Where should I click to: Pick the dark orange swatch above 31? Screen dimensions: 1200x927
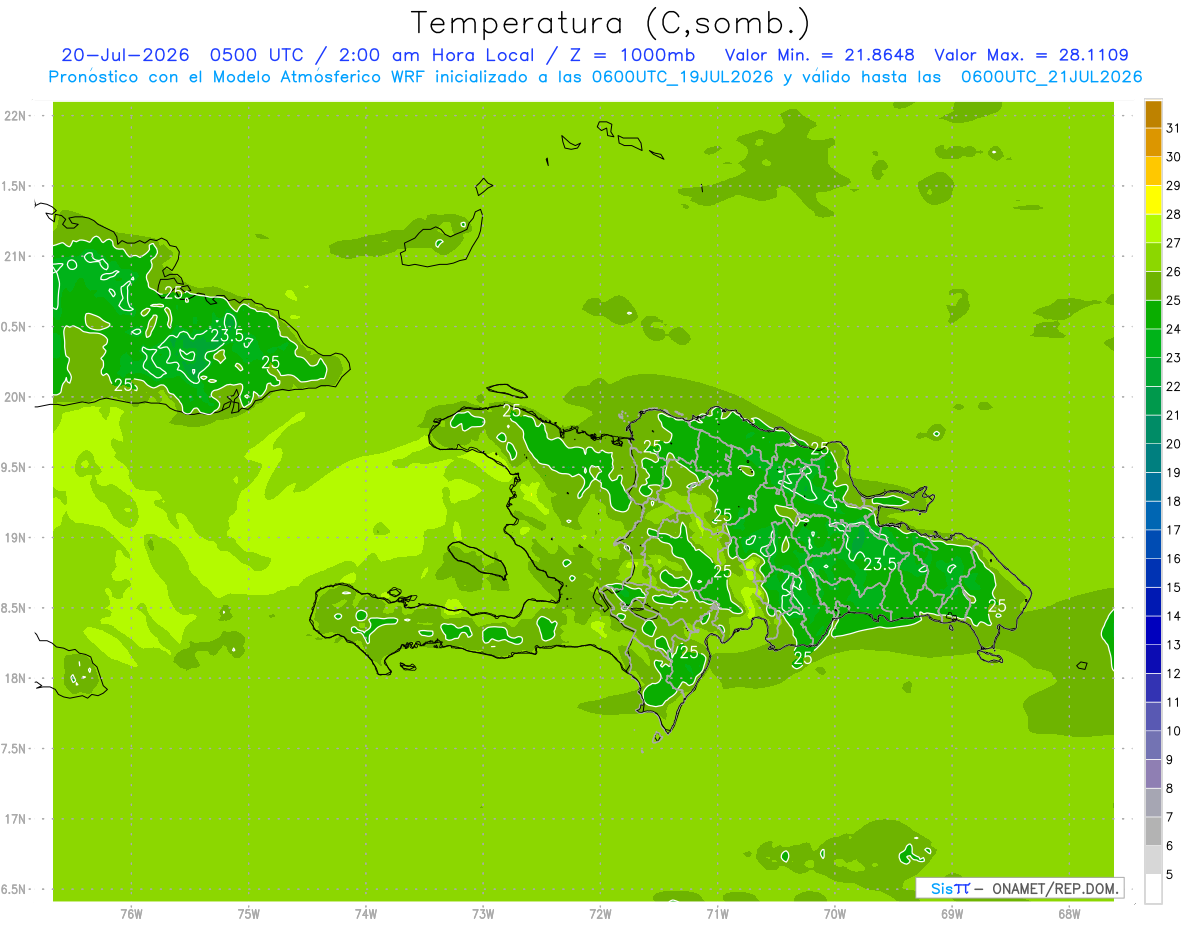pos(1153,114)
